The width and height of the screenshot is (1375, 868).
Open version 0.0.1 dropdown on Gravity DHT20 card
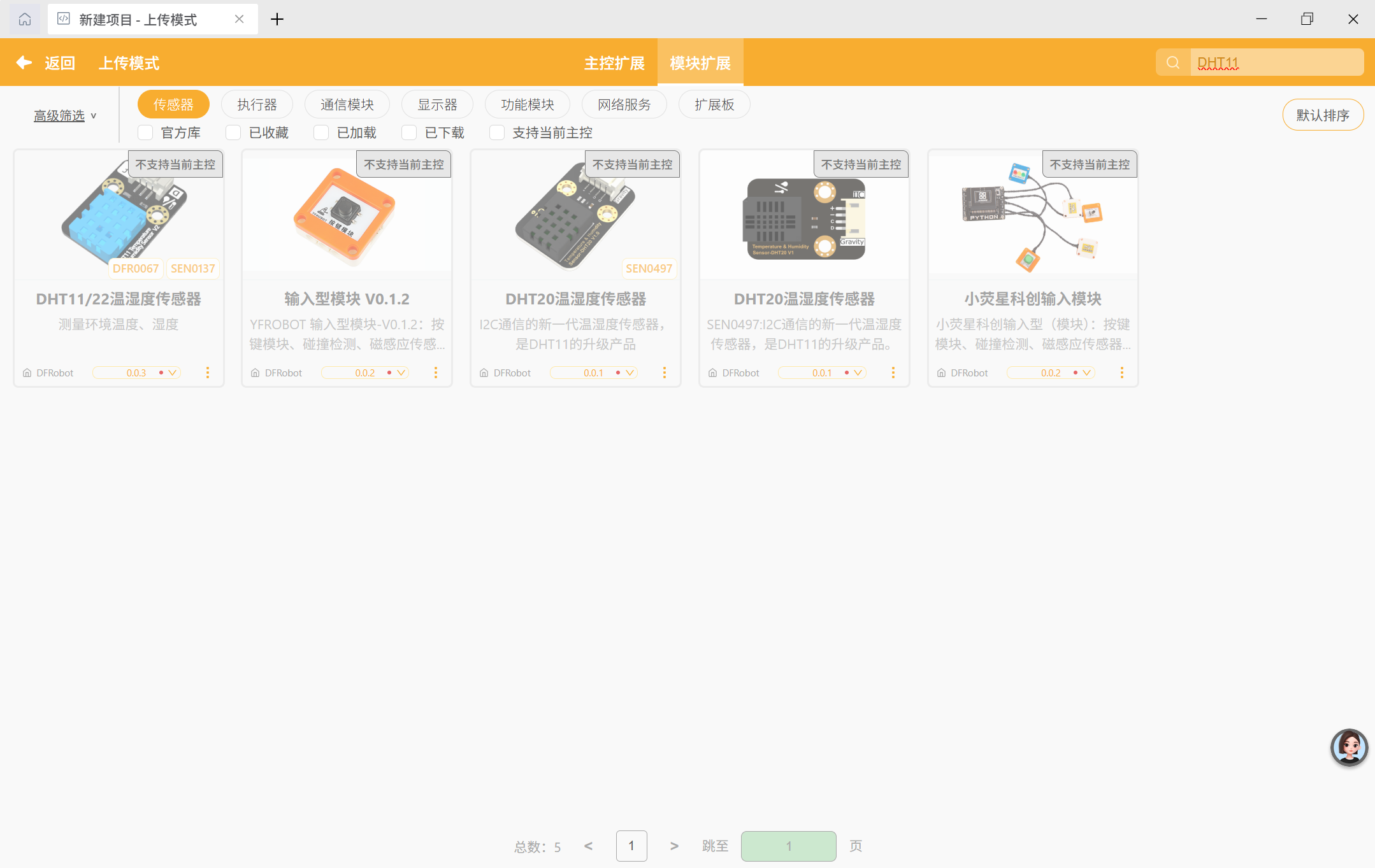(x=822, y=373)
